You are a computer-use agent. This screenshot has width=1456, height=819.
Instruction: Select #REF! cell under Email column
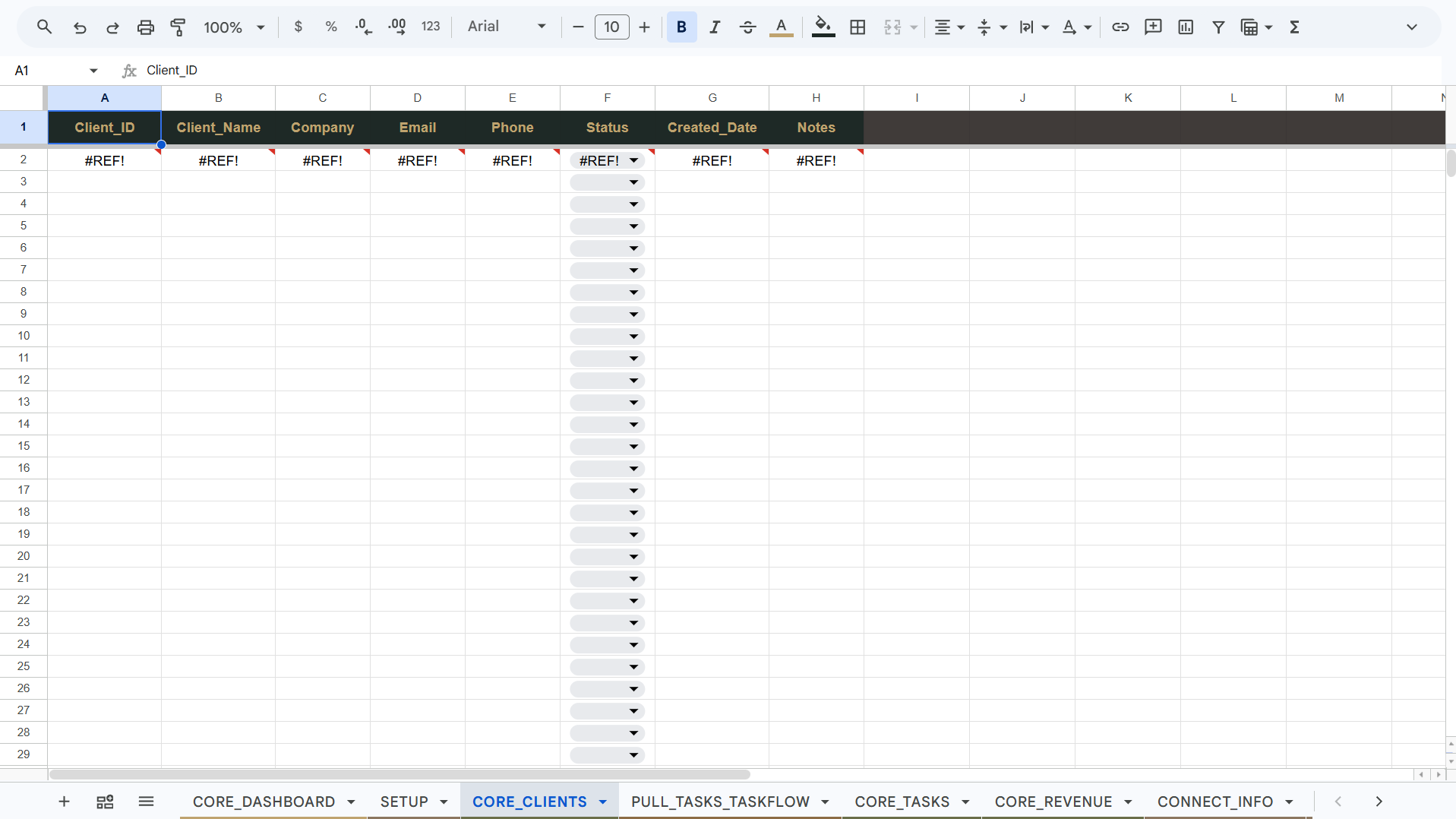(x=418, y=160)
